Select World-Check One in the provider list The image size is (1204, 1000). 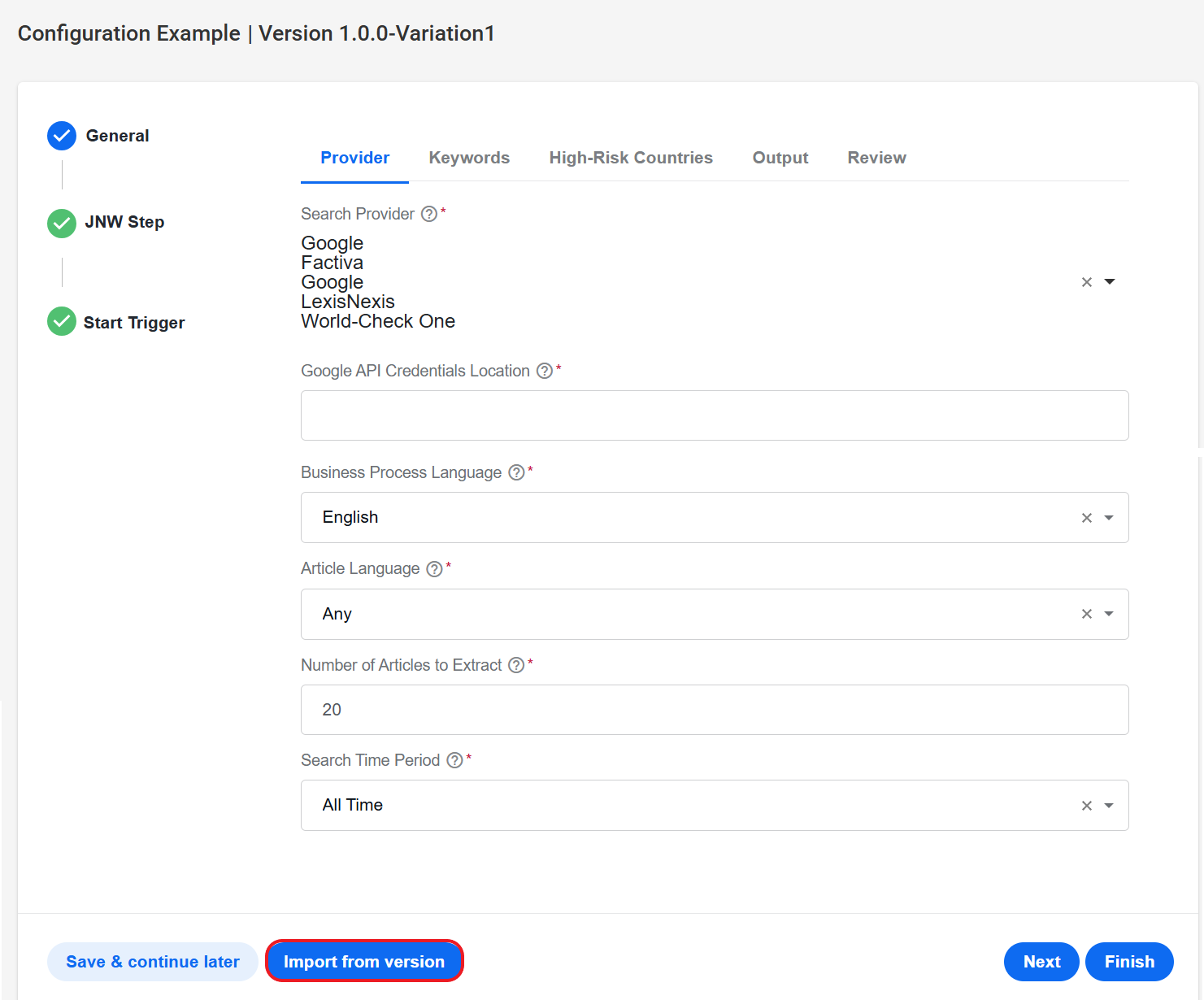(x=378, y=321)
